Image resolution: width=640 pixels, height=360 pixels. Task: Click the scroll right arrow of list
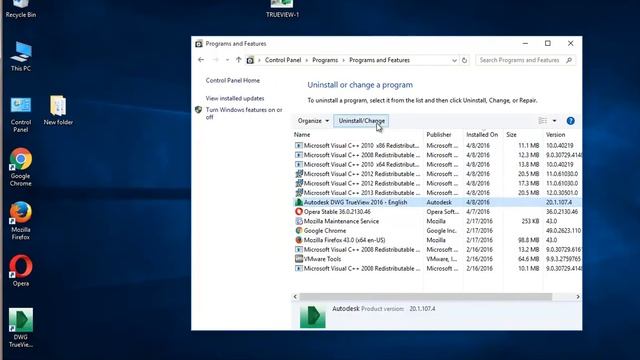point(578,297)
